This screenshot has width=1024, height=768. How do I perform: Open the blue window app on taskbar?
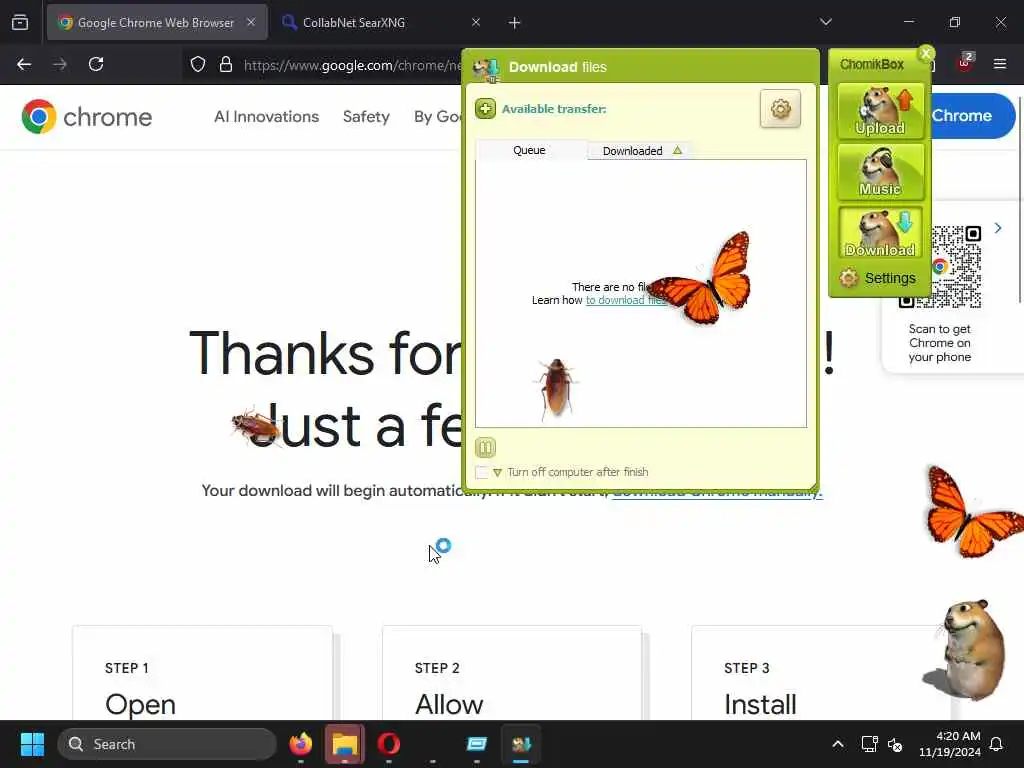[x=477, y=744]
